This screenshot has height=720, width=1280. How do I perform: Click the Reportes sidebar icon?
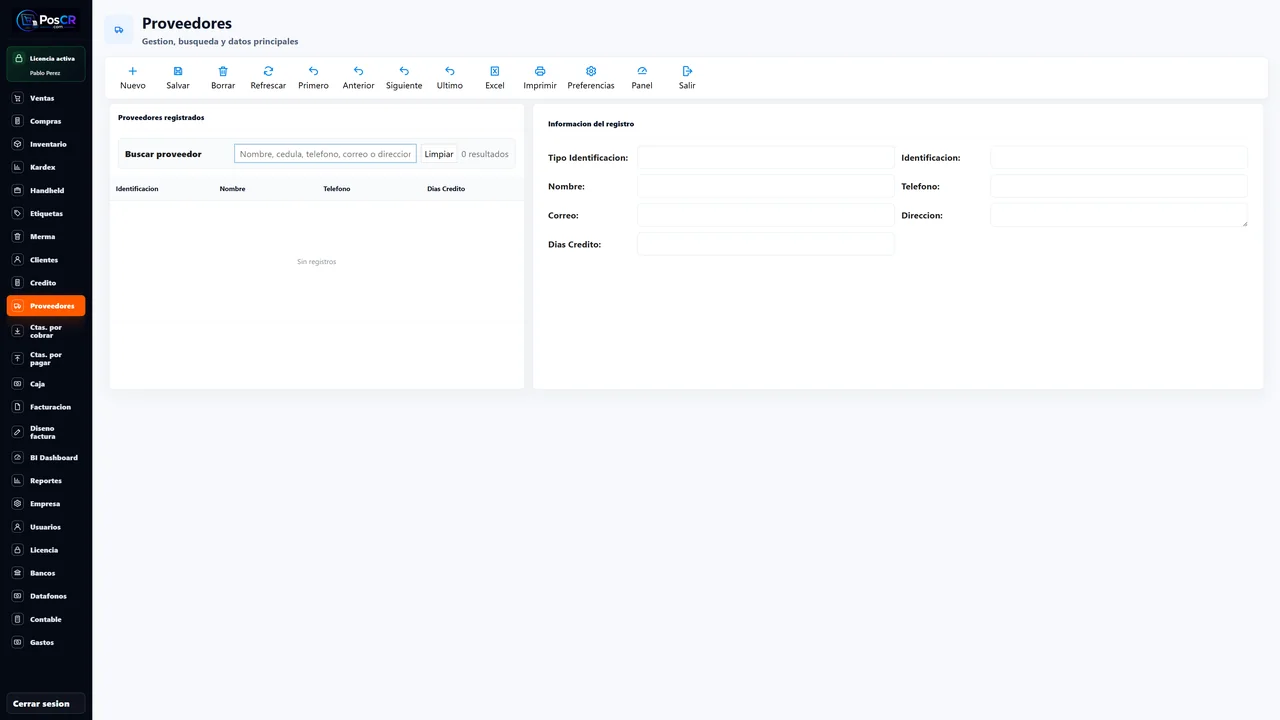(x=18, y=481)
